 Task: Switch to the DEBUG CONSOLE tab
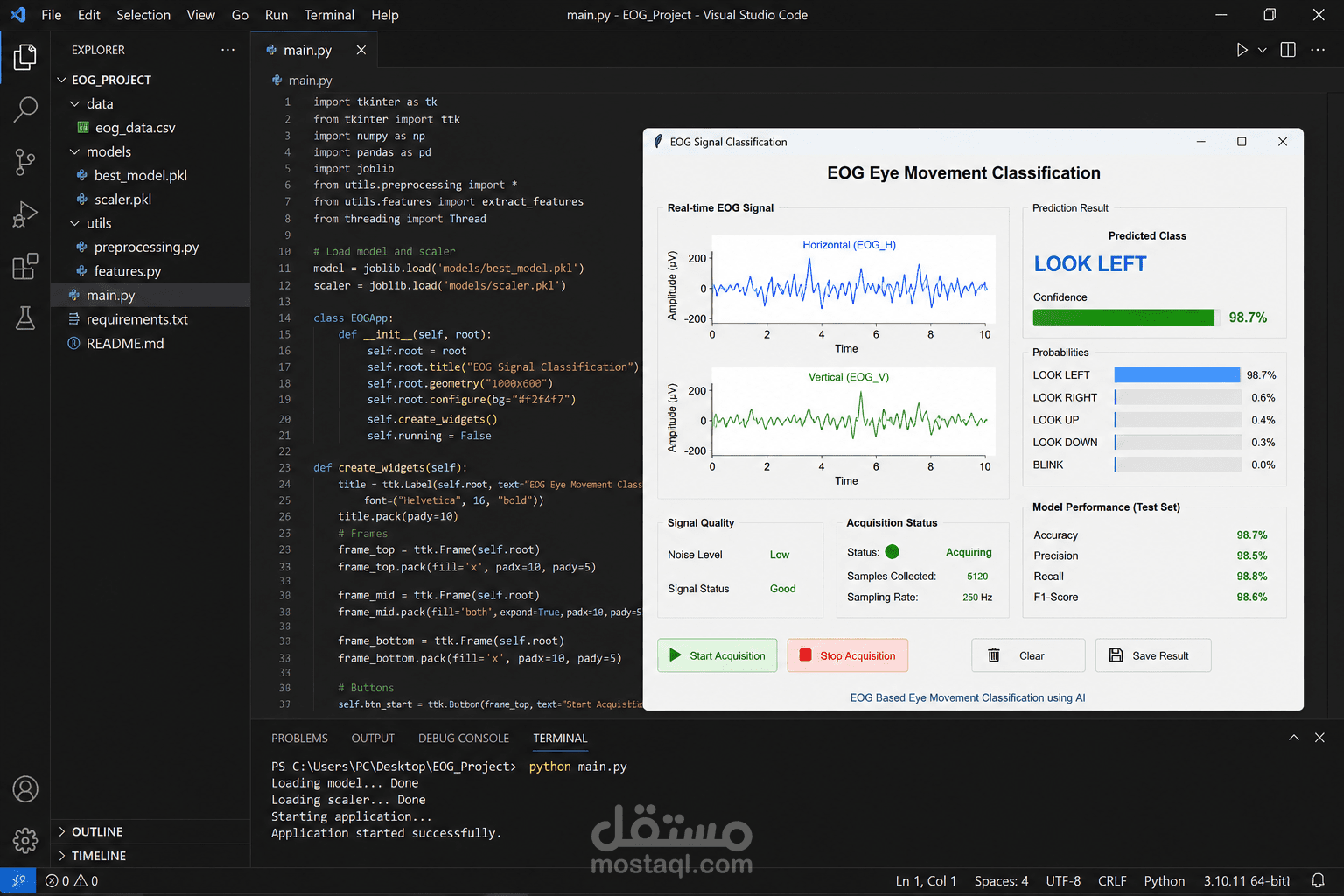pos(464,738)
